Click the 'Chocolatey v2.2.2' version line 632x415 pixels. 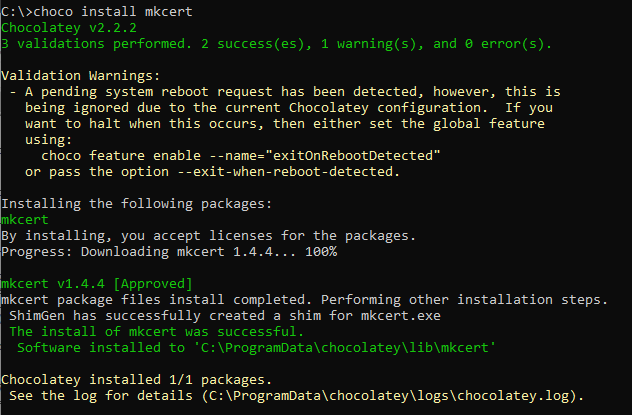(69, 28)
